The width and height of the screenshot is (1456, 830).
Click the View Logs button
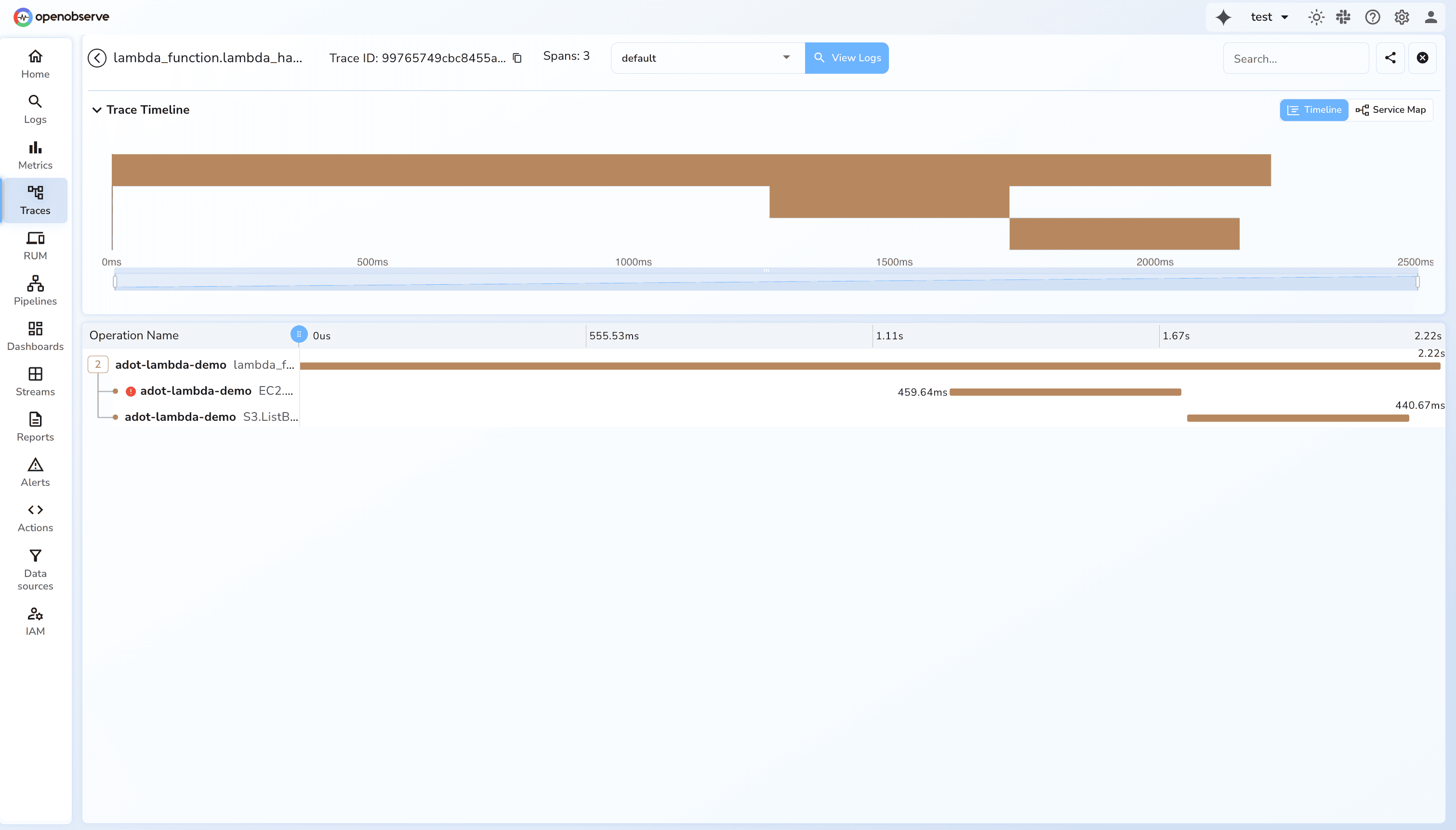pyautogui.click(x=847, y=57)
